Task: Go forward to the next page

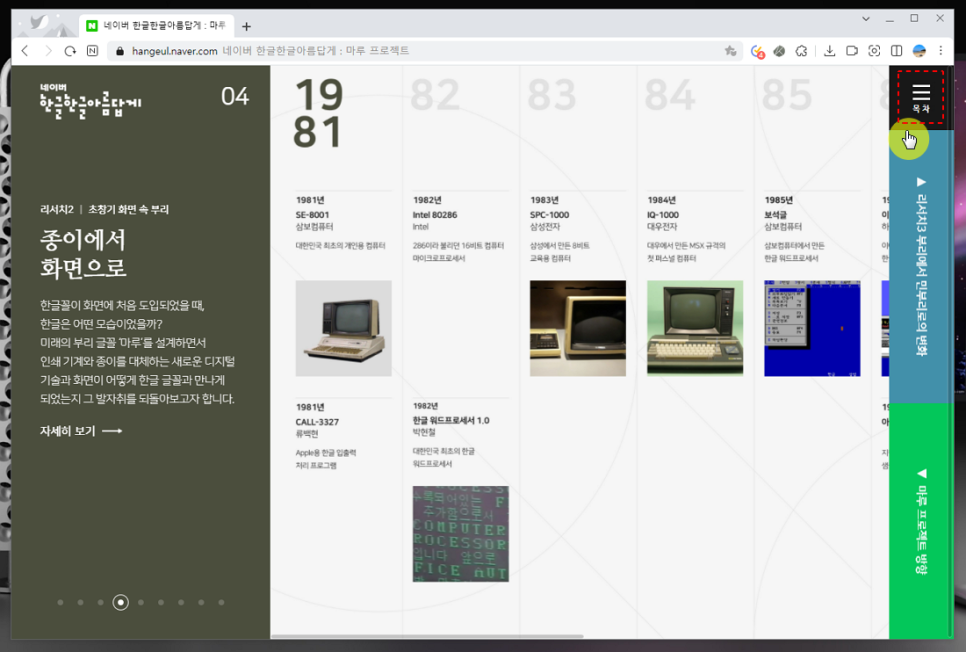Action: (48, 51)
